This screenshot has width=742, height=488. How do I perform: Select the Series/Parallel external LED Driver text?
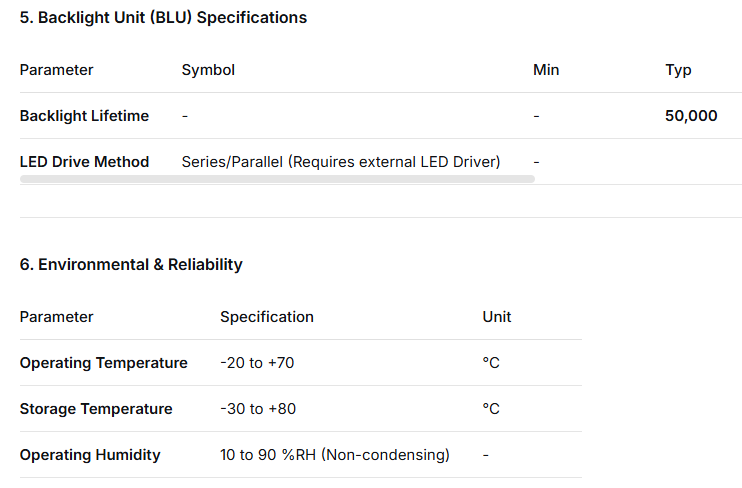click(340, 162)
